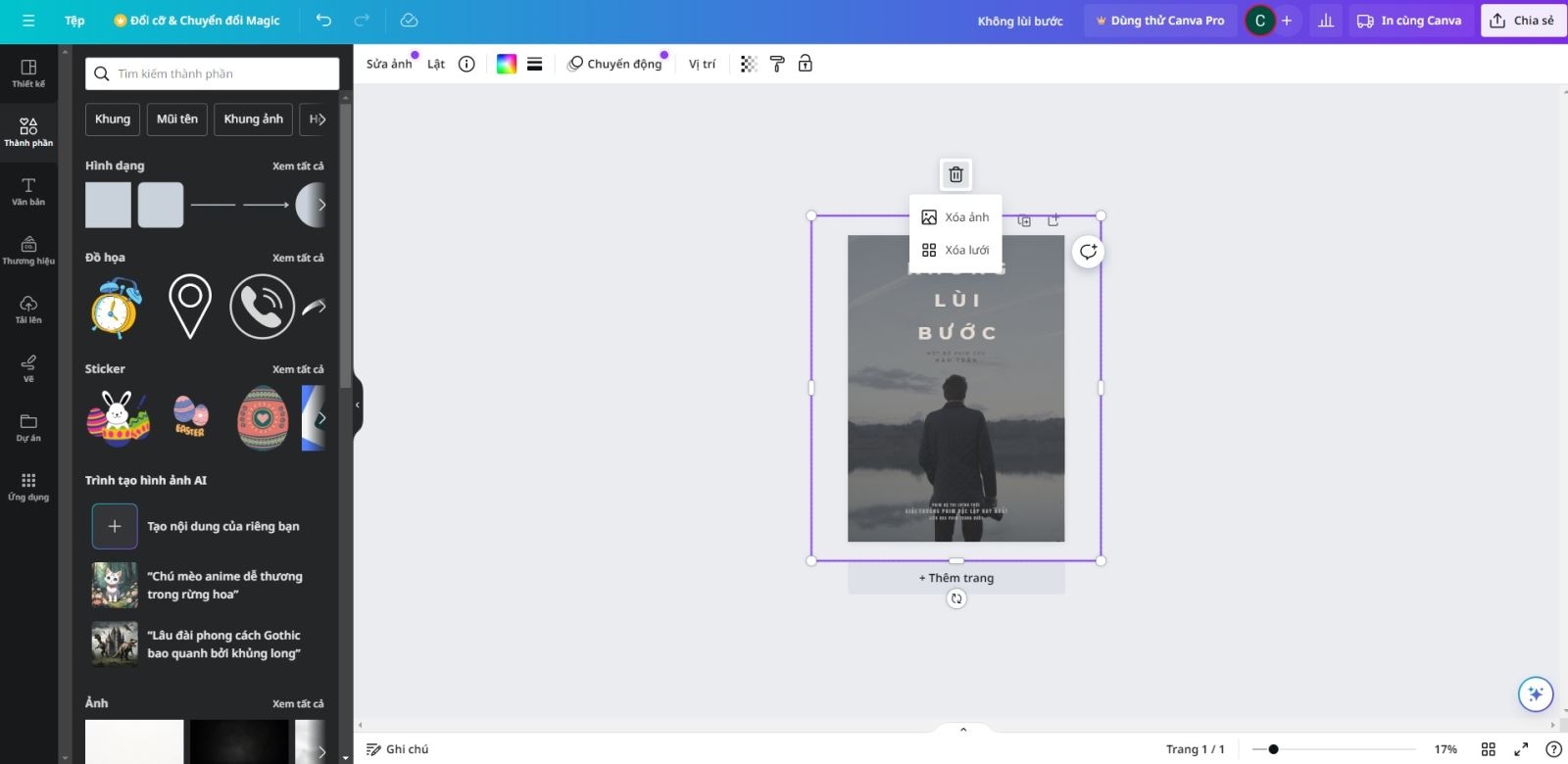Open the Thành phần sidebar panel
The image size is (1568, 764).
(28, 132)
